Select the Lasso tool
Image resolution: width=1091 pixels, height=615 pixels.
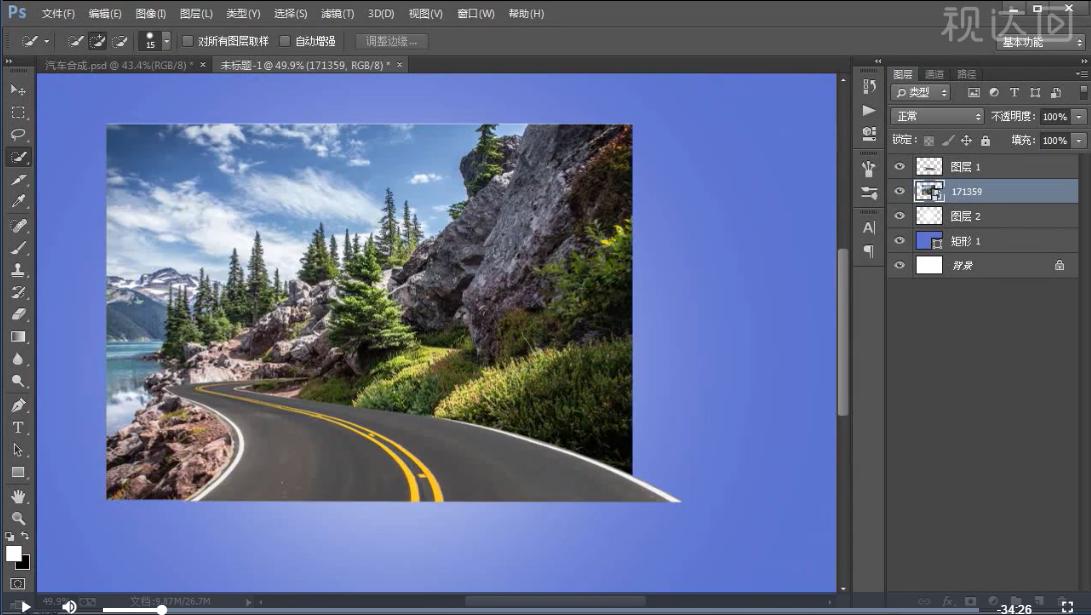click(18, 134)
